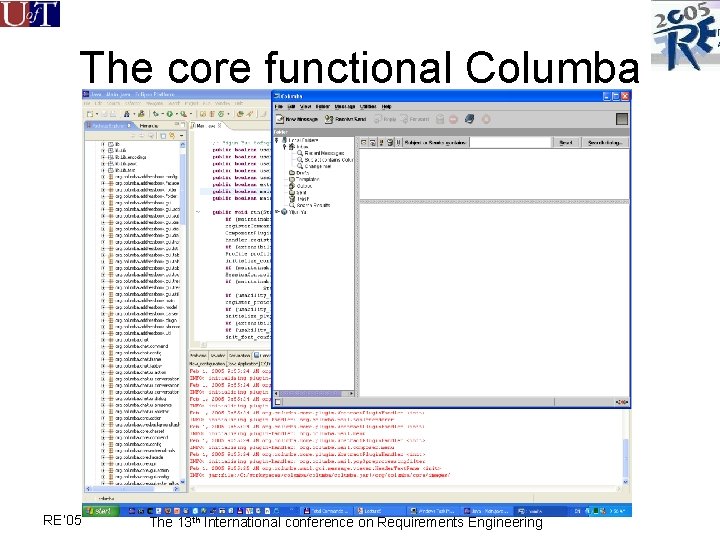720x540 pixels.
Task: Open 'Subject or Sender contains' filter dropdown
Action: pyautogui.click(x=435, y=142)
